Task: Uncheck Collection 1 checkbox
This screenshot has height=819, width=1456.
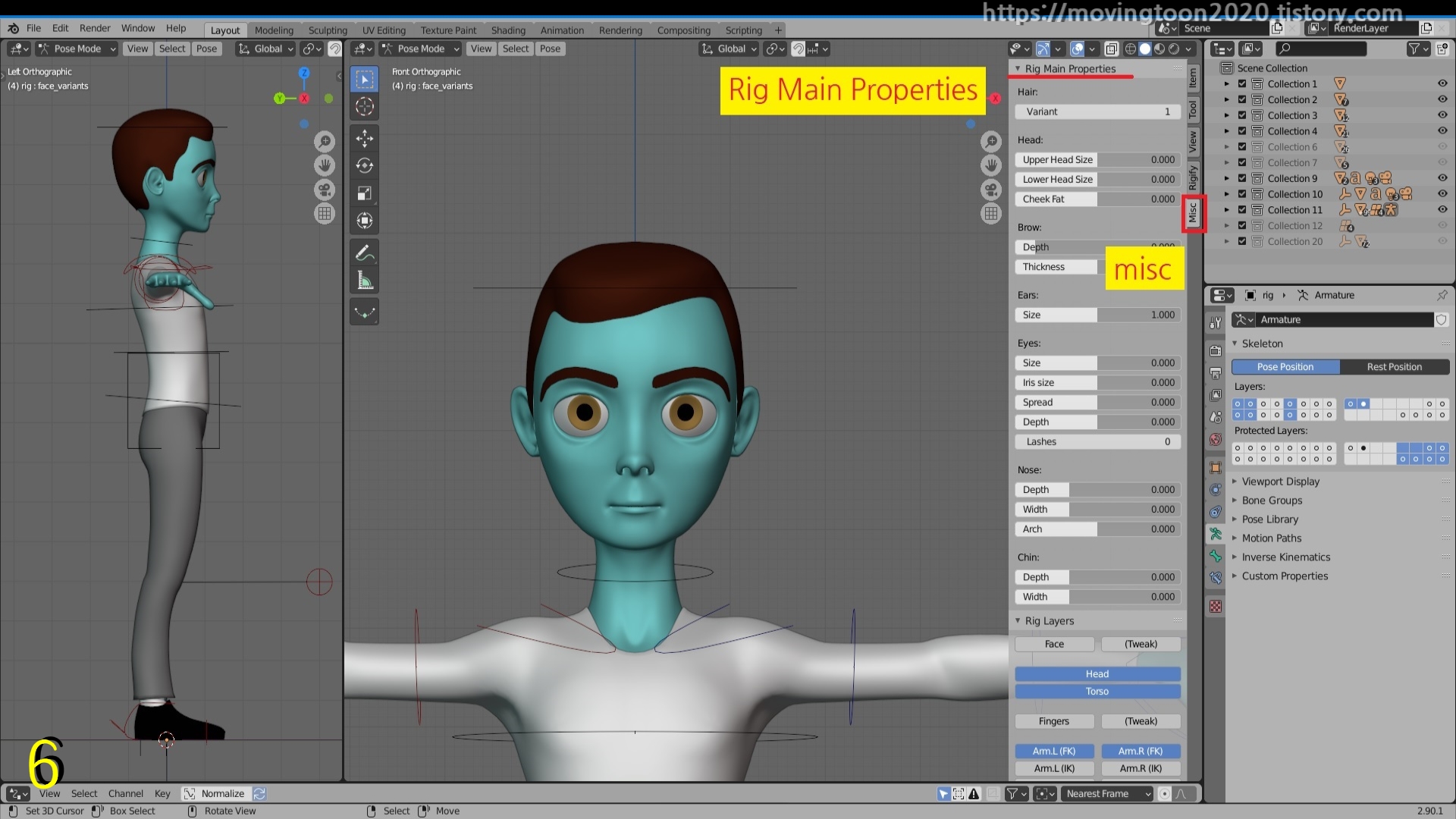Action: [x=1242, y=84]
